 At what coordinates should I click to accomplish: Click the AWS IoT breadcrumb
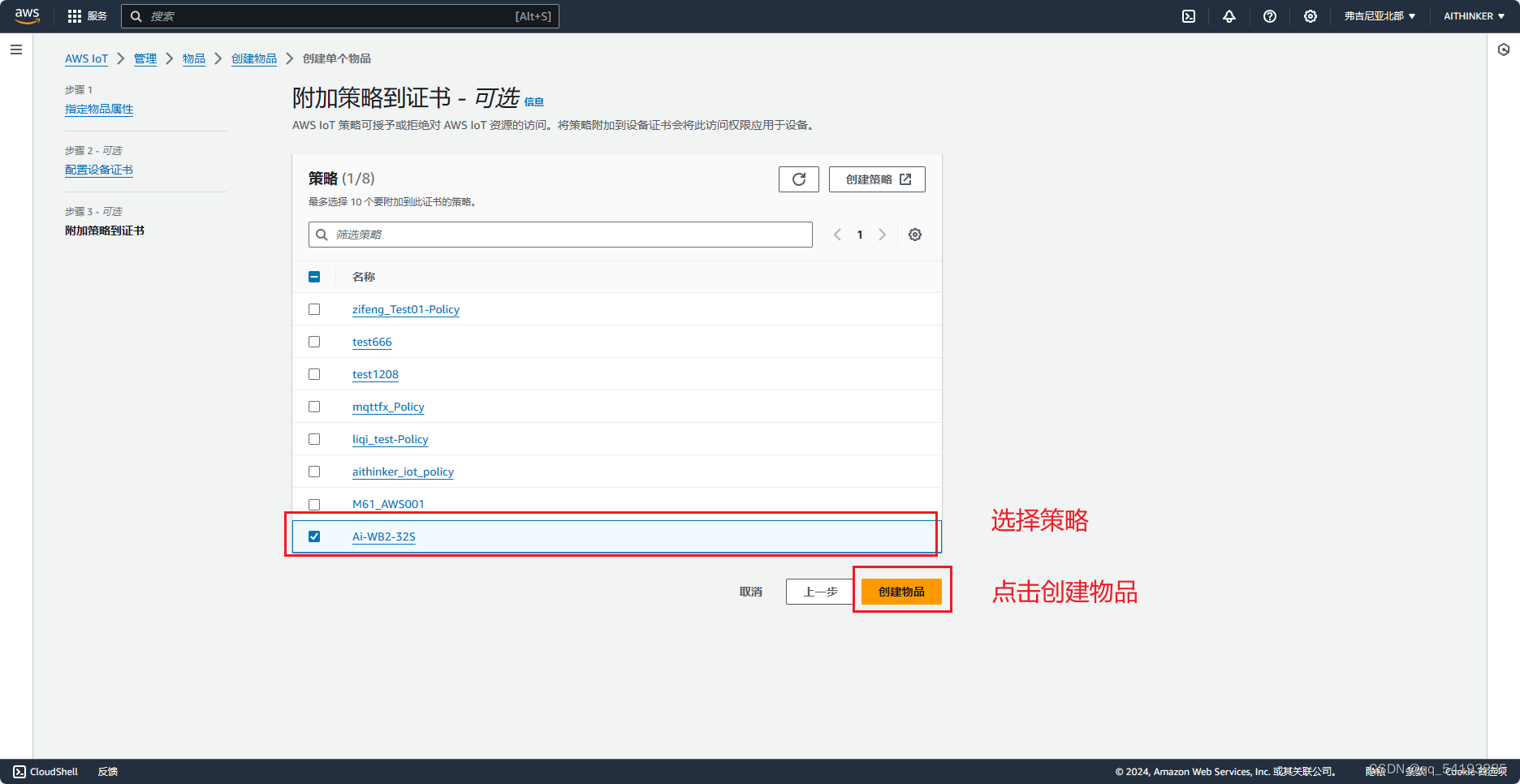coord(86,58)
